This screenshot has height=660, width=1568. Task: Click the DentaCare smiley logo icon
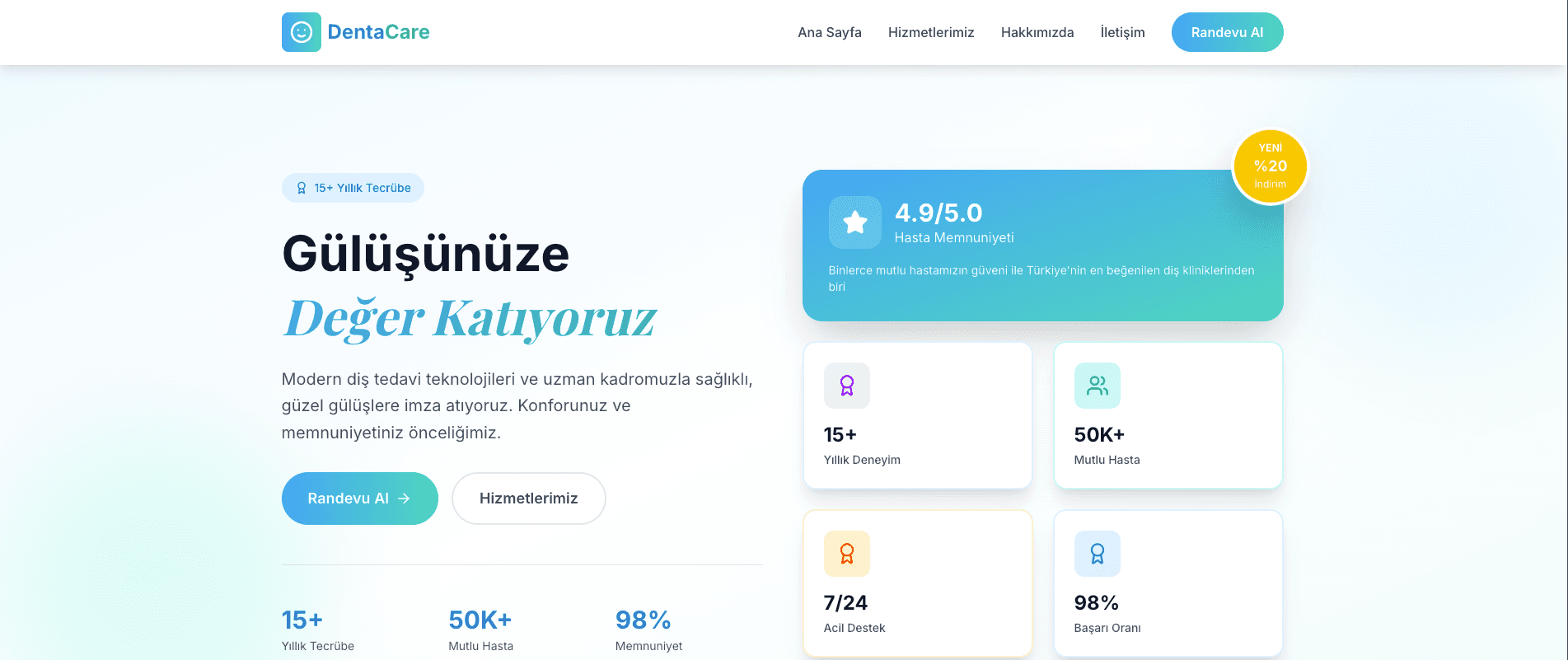click(x=302, y=32)
